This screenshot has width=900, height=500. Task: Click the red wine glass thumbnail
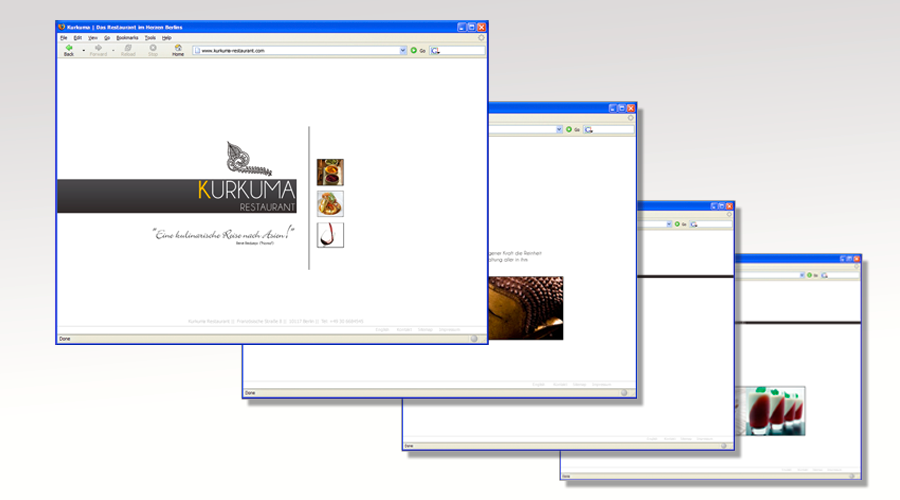pyautogui.click(x=330, y=235)
